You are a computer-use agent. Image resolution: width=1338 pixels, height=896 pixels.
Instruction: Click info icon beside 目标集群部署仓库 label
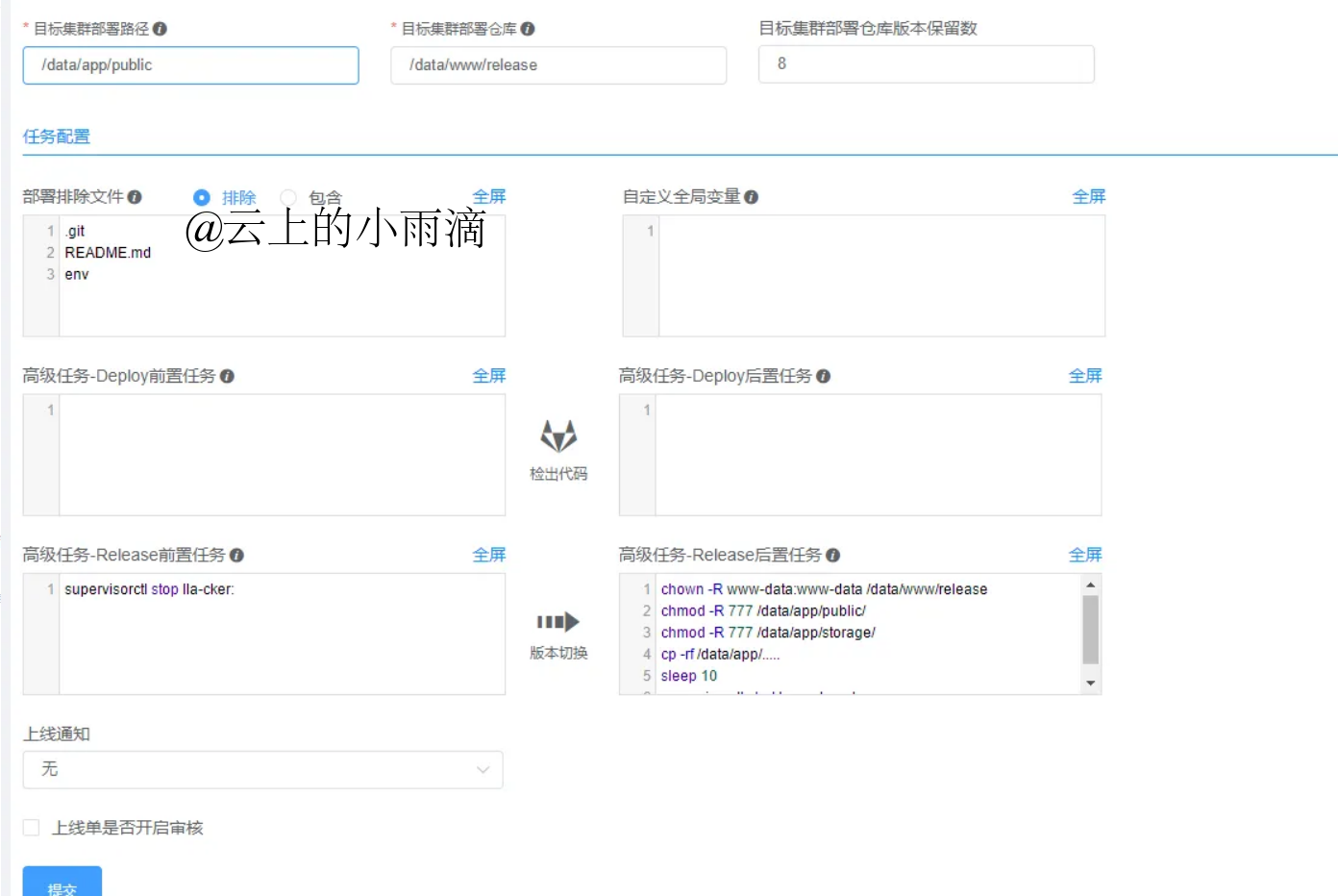(x=528, y=29)
